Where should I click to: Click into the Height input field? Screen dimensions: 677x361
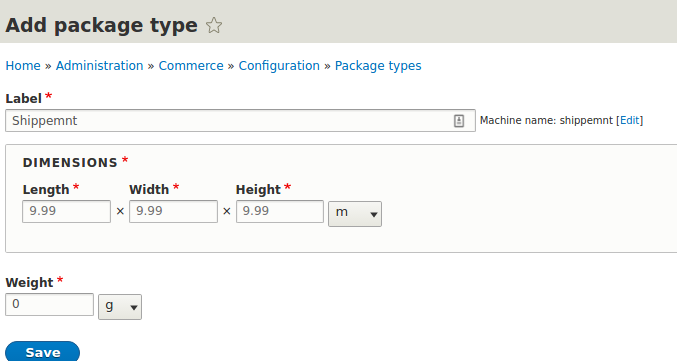tap(280, 211)
